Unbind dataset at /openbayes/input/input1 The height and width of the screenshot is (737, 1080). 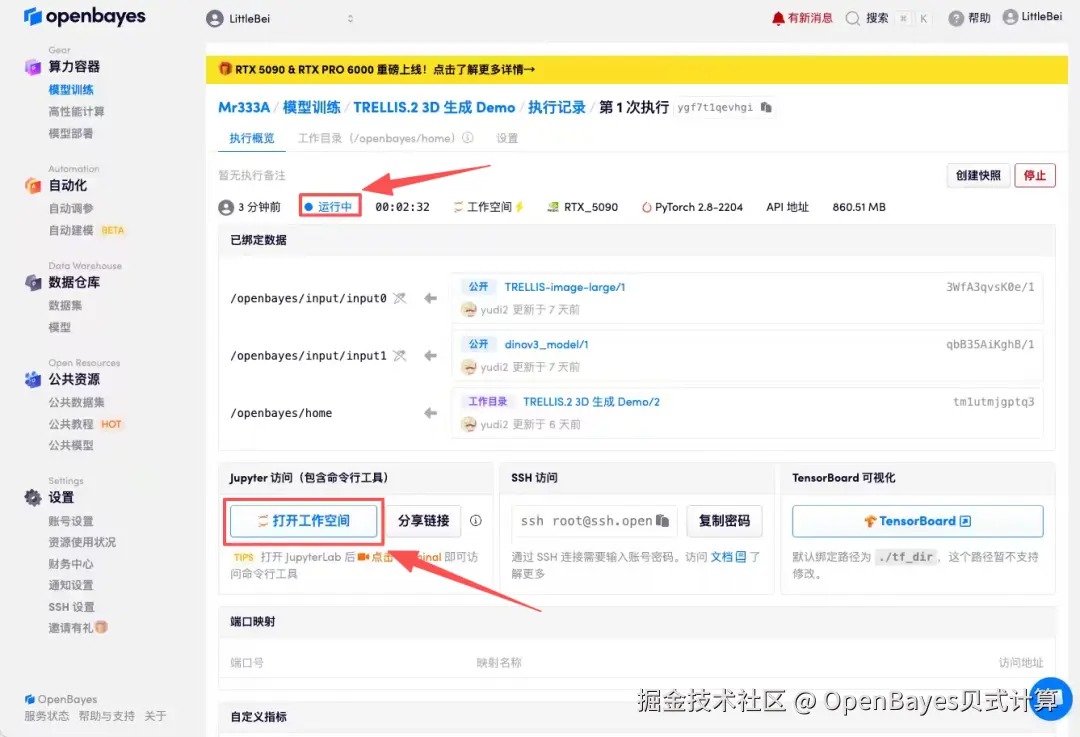pyautogui.click(x=399, y=355)
